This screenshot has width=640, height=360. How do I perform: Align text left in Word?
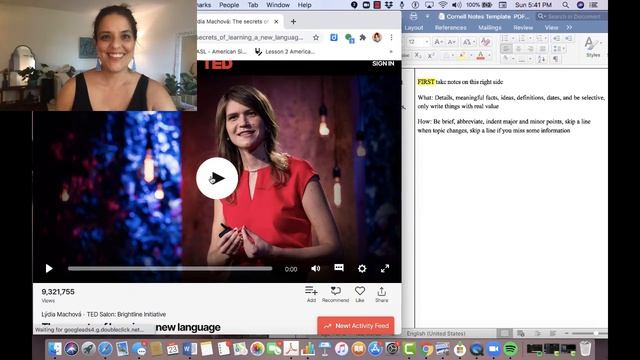pyautogui.click(x=506, y=49)
